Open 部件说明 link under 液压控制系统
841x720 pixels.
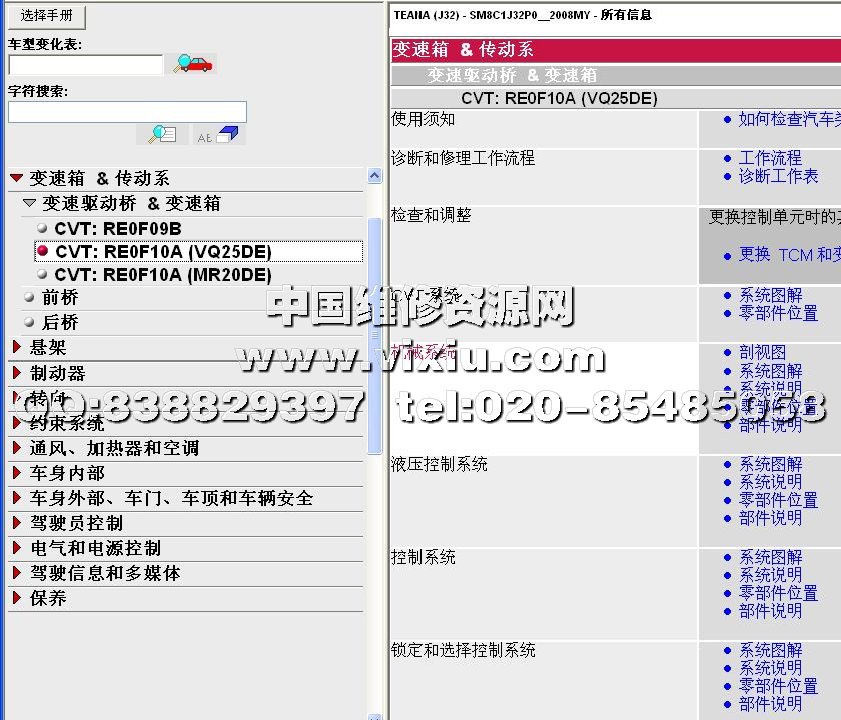(770, 518)
